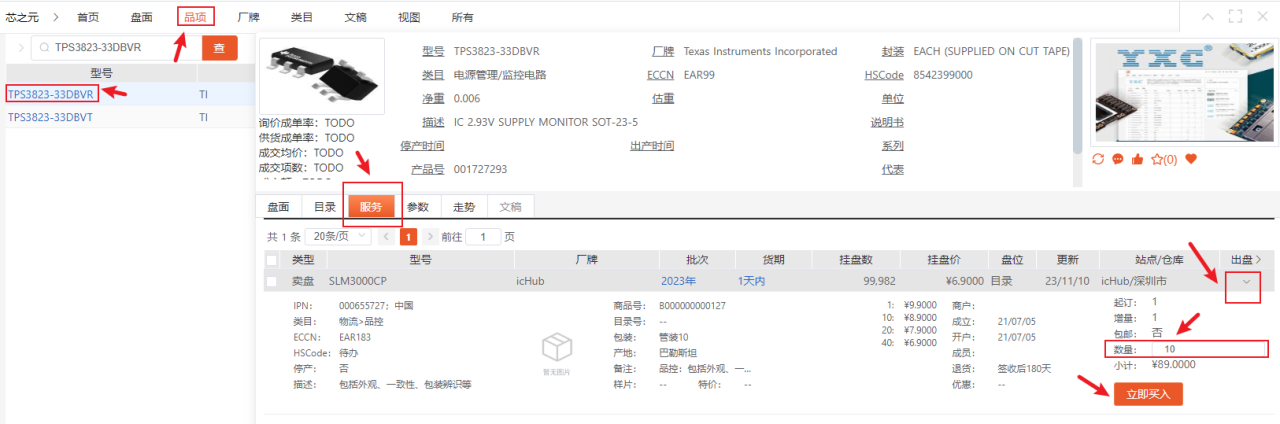The image size is (1280, 424).
Task: Click the current page 1 button
Action: tap(408, 237)
